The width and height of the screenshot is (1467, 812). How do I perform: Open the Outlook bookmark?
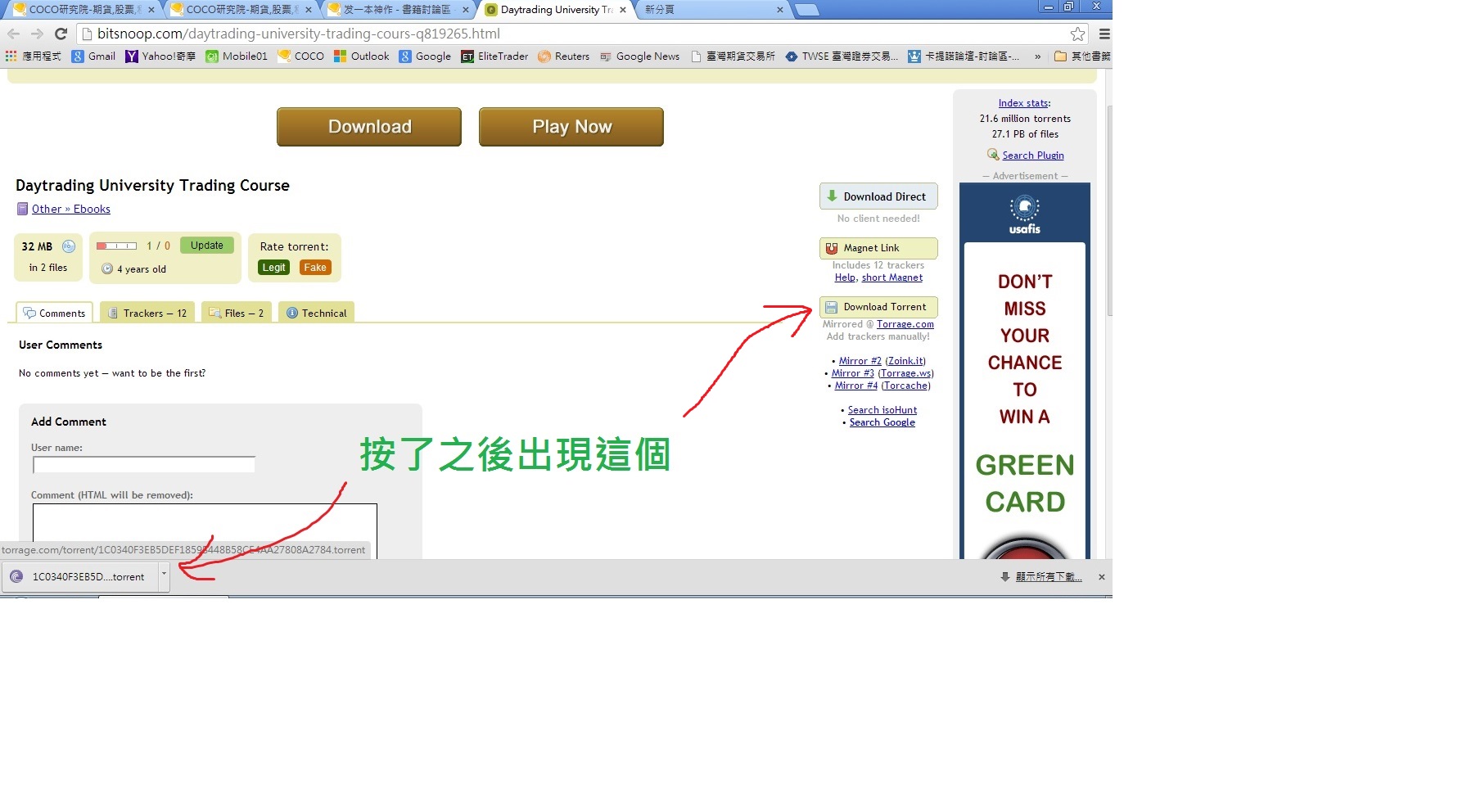tap(362, 56)
